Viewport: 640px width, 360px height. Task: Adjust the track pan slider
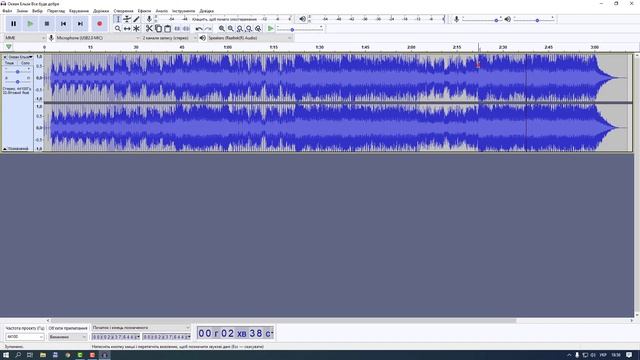(18, 82)
